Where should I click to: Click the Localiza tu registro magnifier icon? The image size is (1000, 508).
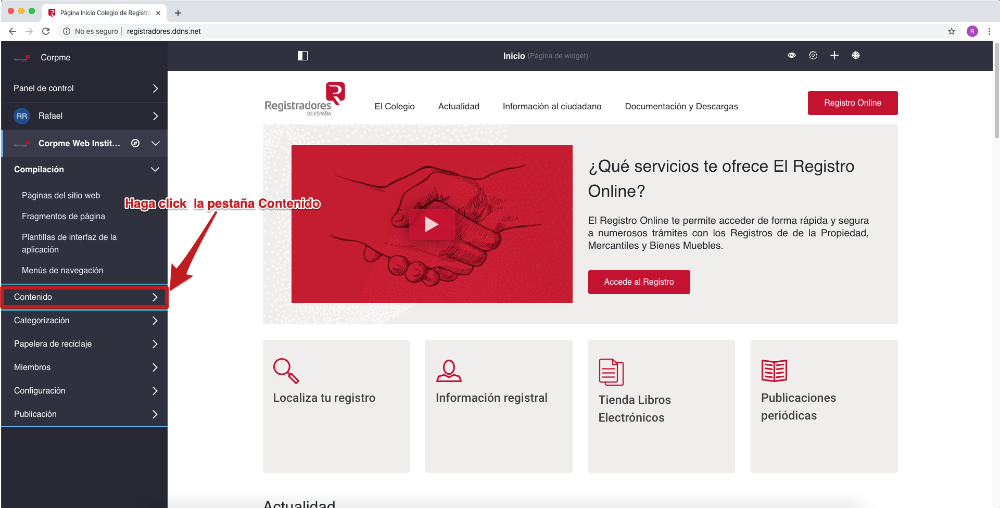(286, 370)
